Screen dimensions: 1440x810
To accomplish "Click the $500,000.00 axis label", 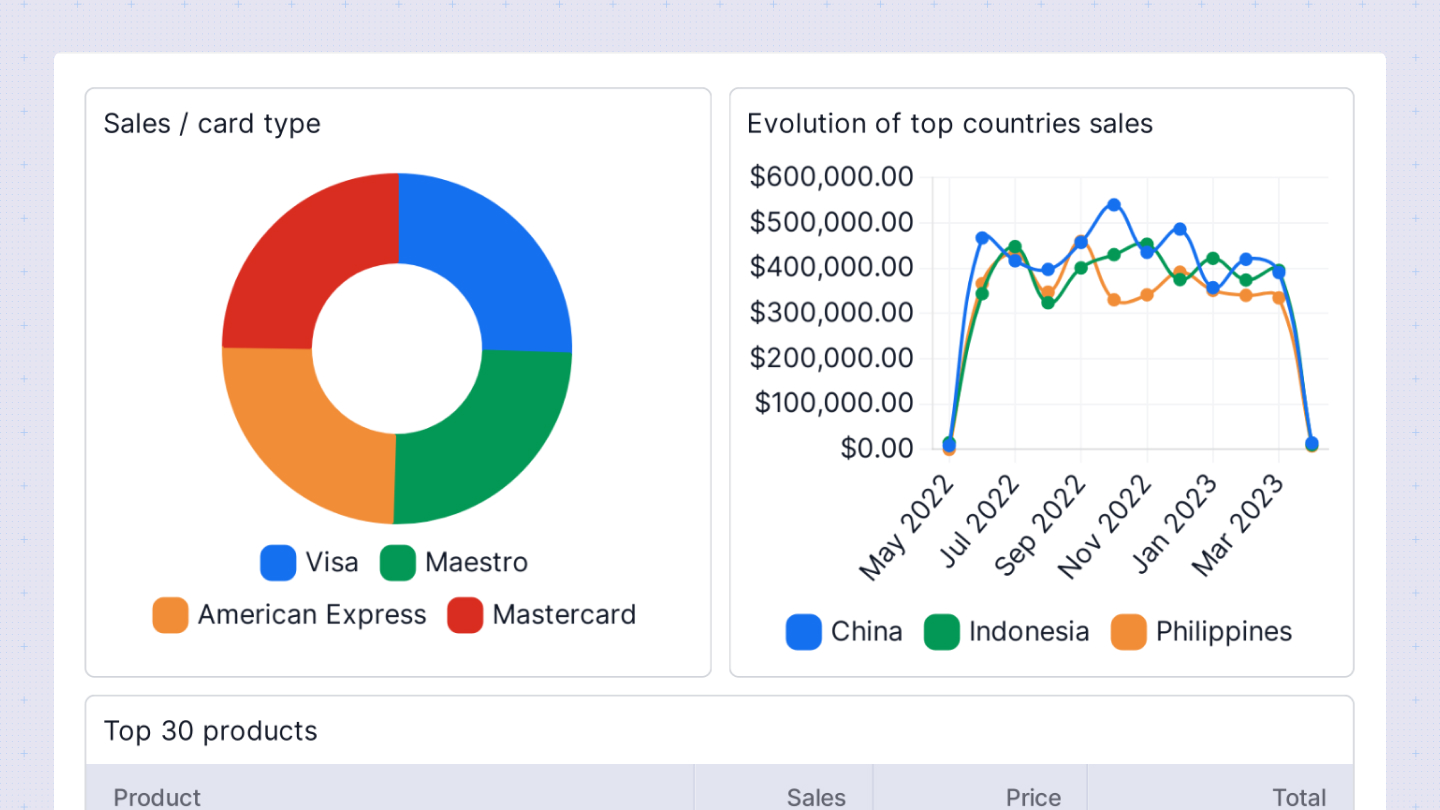I will 832,223.
